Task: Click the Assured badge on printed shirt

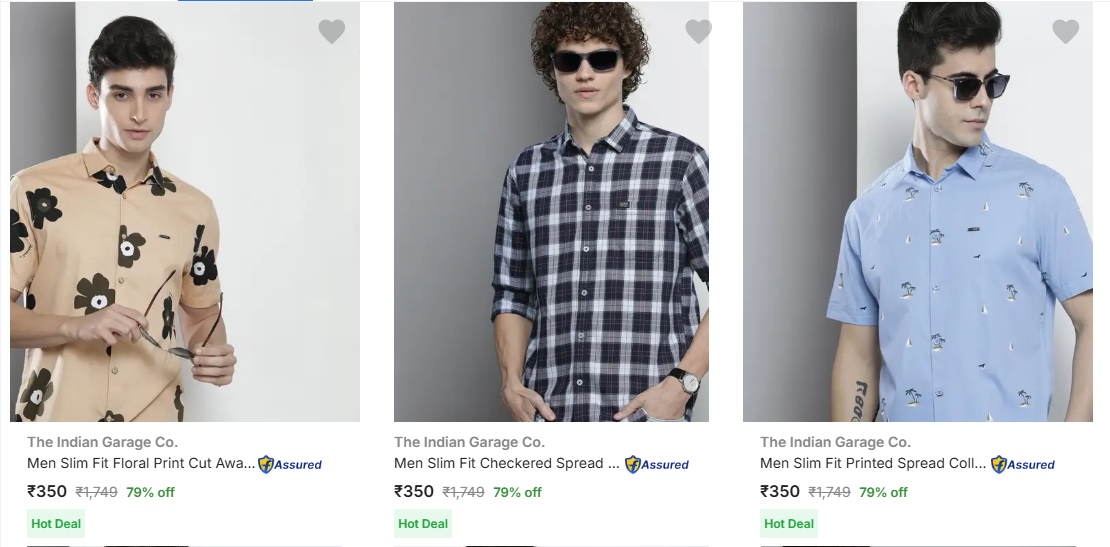Action: 1023,464
